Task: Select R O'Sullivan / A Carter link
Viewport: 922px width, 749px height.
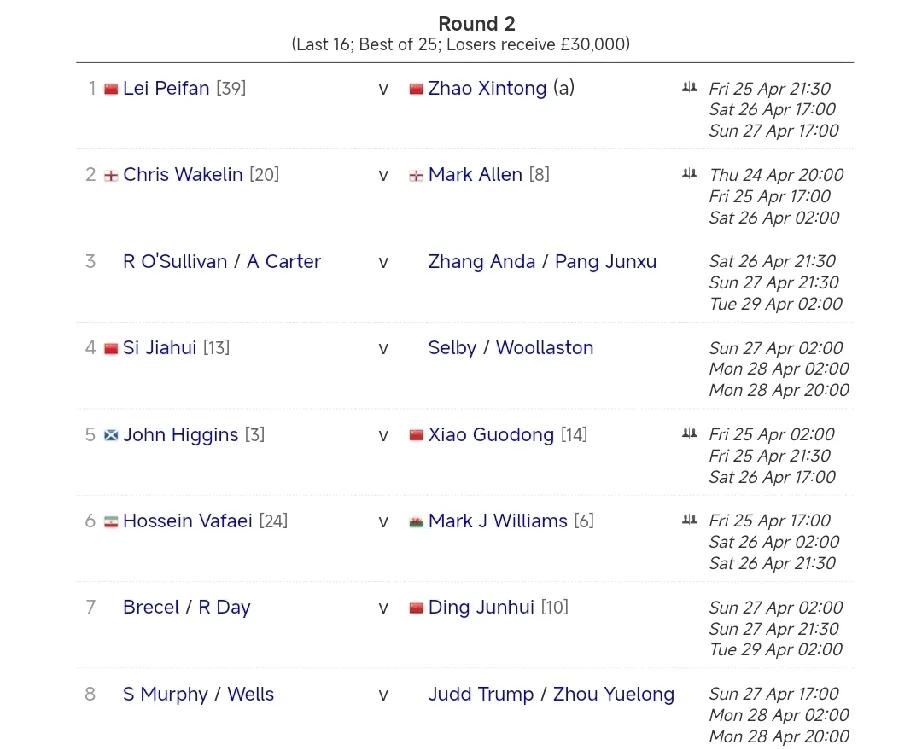Action: point(222,261)
